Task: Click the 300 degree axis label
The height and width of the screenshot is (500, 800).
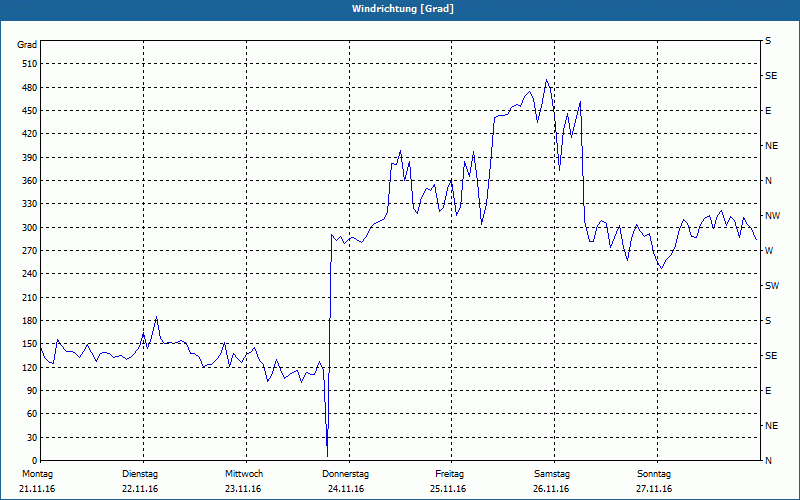Action: [x=30, y=228]
